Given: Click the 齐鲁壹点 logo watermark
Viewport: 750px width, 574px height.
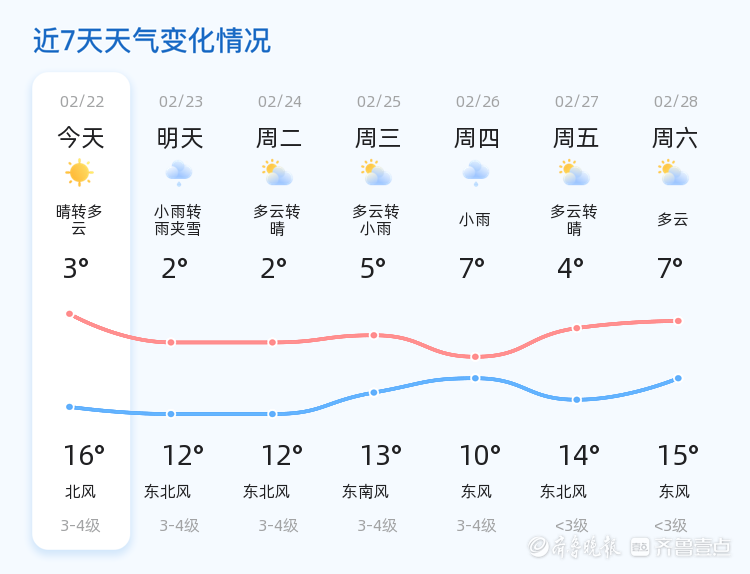Looking at the screenshot, I should [x=694, y=546].
